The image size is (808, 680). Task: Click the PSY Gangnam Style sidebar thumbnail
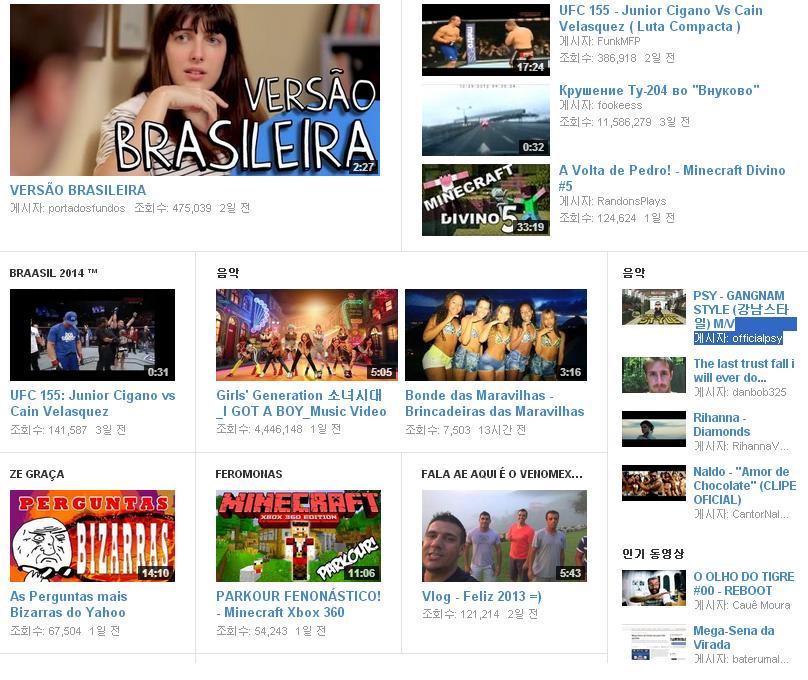tap(653, 307)
